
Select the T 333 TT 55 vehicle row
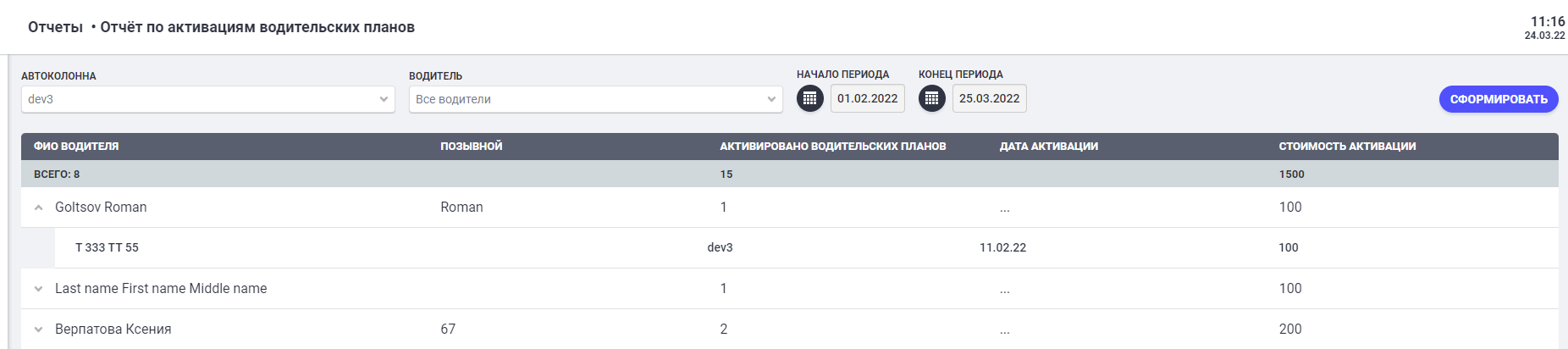click(107, 247)
